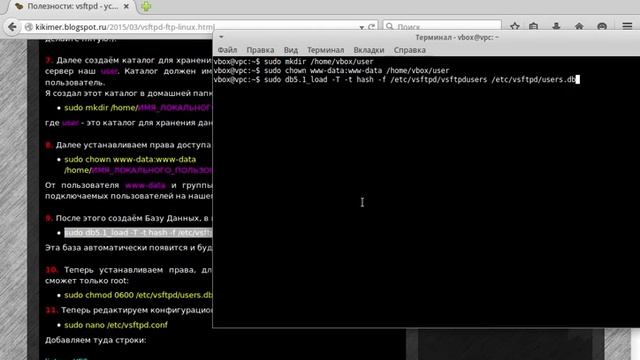Click the 'sudo chmod 0600 /etc/vsftpd/users.db' text
640x360 pixels.
pyautogui.click(x=138, y=295)
